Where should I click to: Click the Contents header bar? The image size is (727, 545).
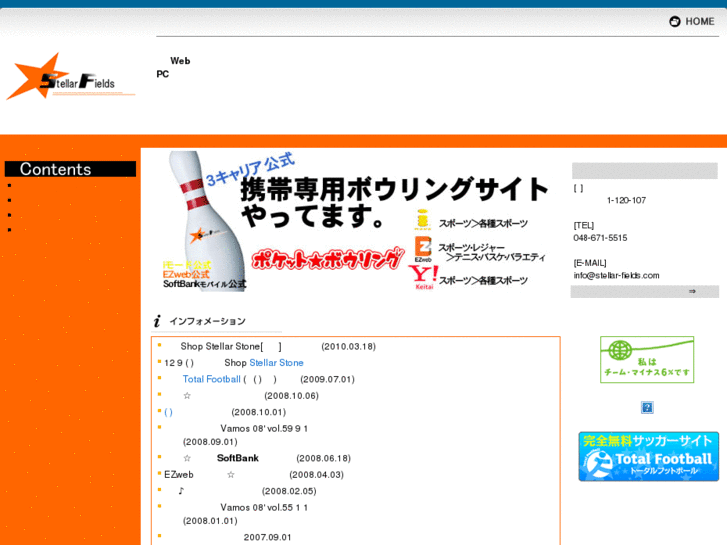(70, 169)
